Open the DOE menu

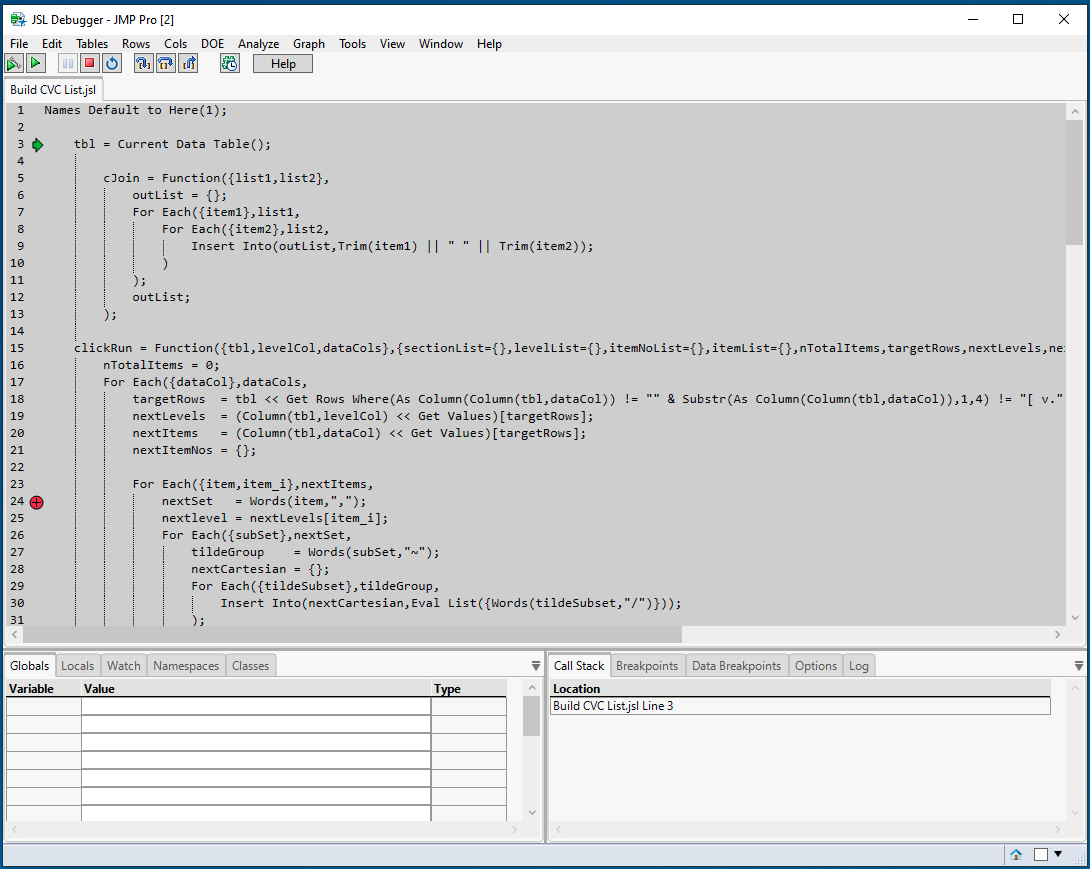point(212,43)
